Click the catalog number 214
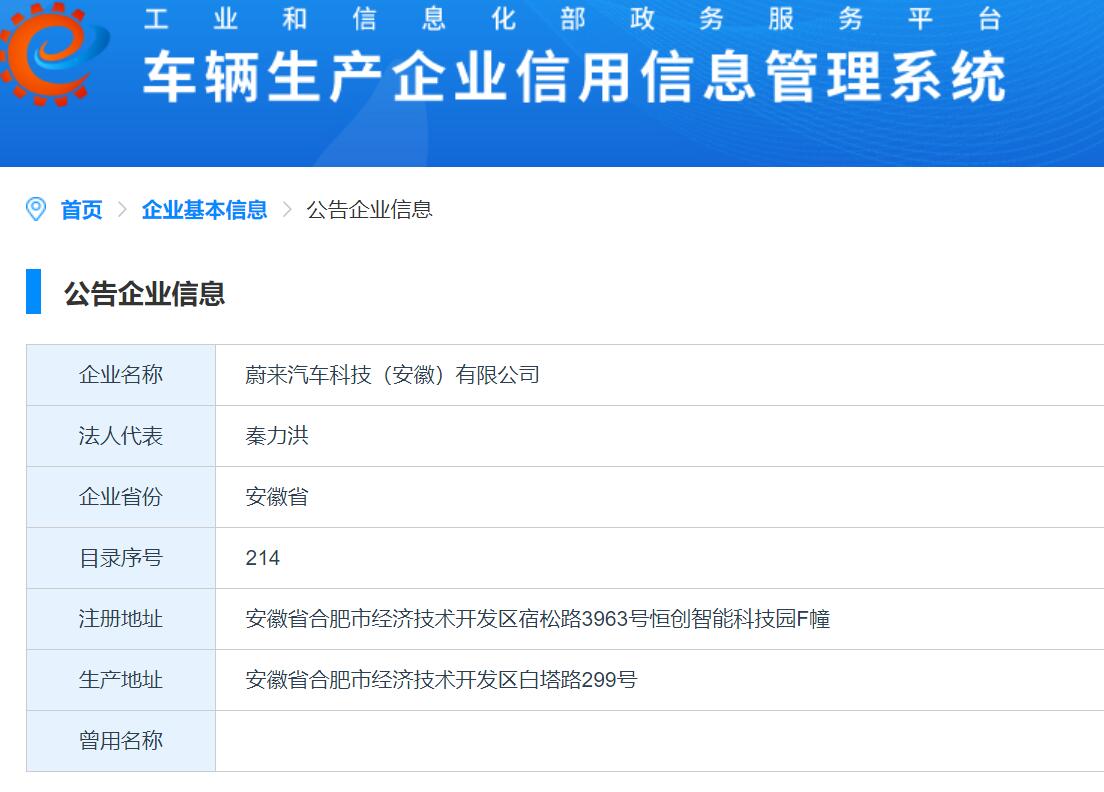The width and height of the screenshot is (1104, 792). point(263,558)
